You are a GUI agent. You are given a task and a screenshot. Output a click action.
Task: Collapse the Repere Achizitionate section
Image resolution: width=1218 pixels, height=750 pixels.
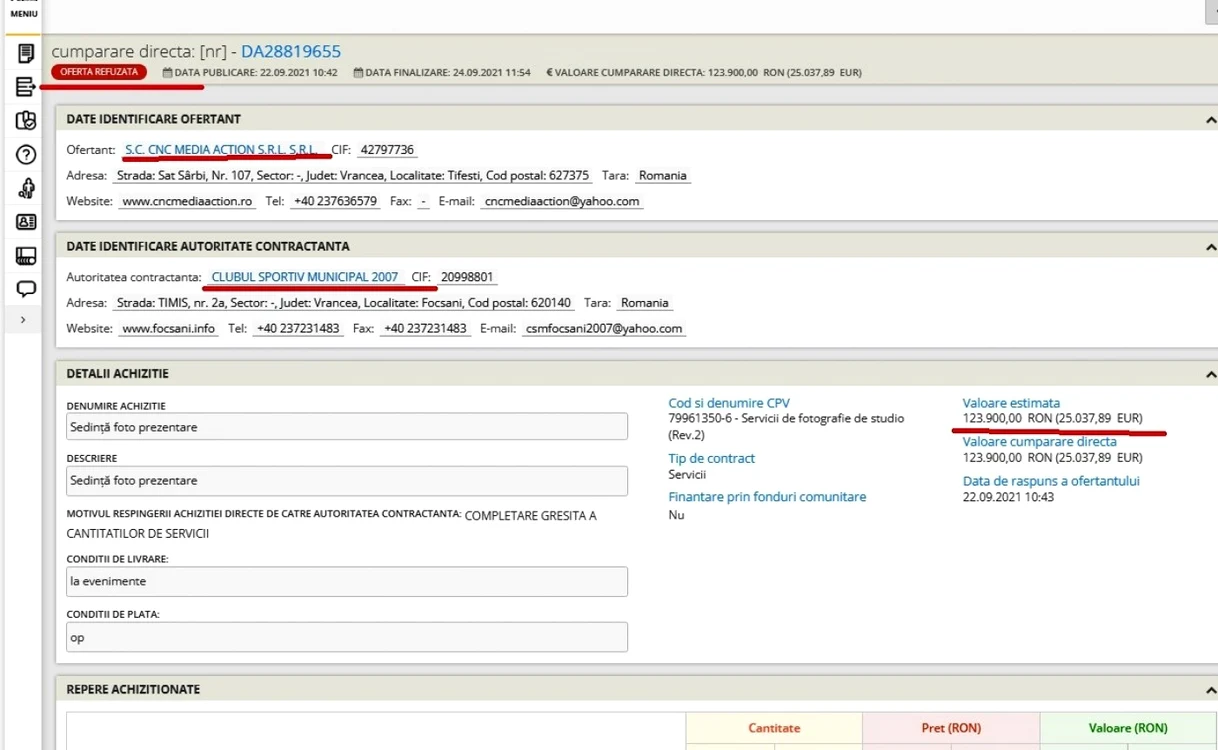tap(1210, 690)
